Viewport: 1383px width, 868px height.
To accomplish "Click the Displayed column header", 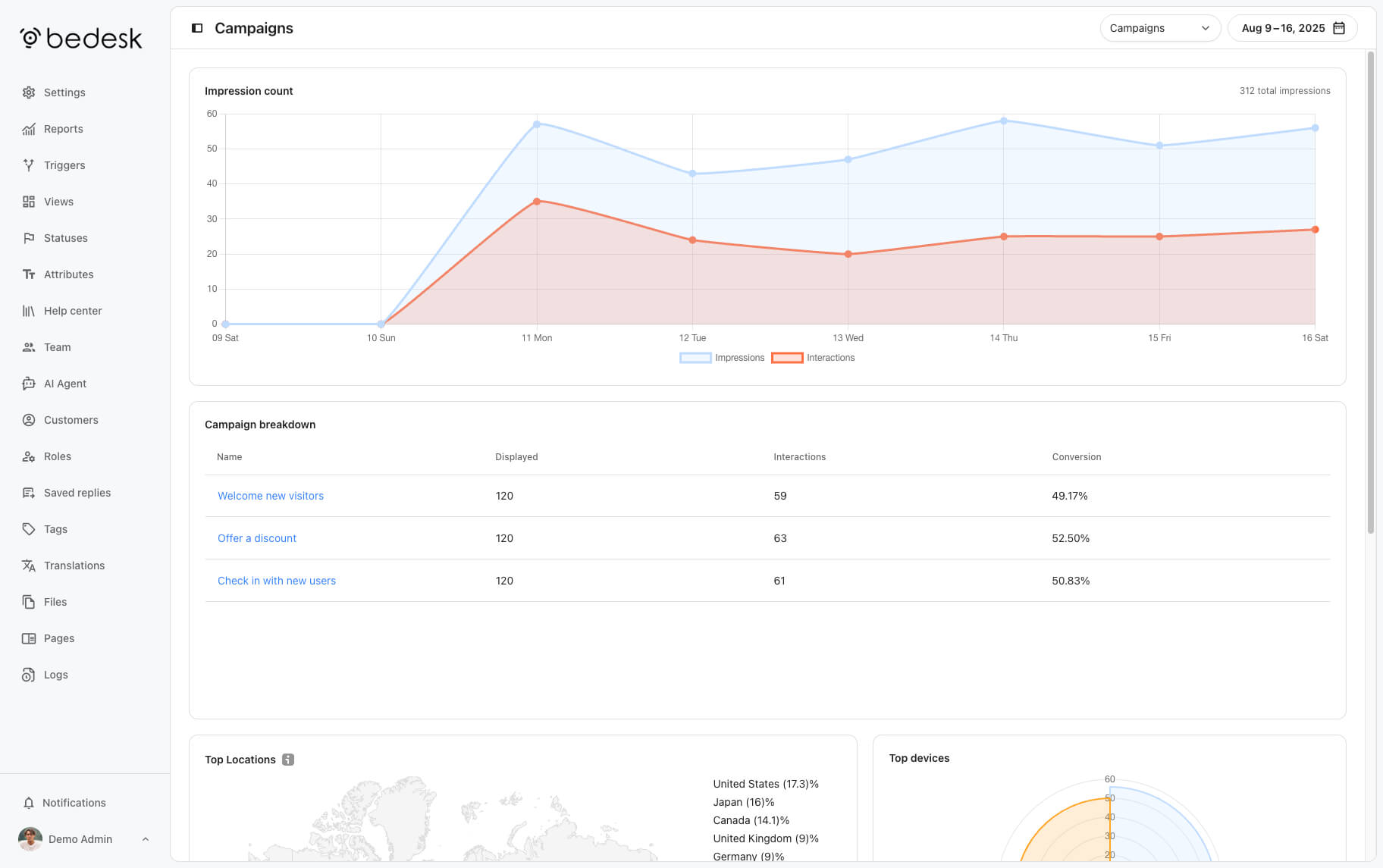I will click(x=516, y=457).
